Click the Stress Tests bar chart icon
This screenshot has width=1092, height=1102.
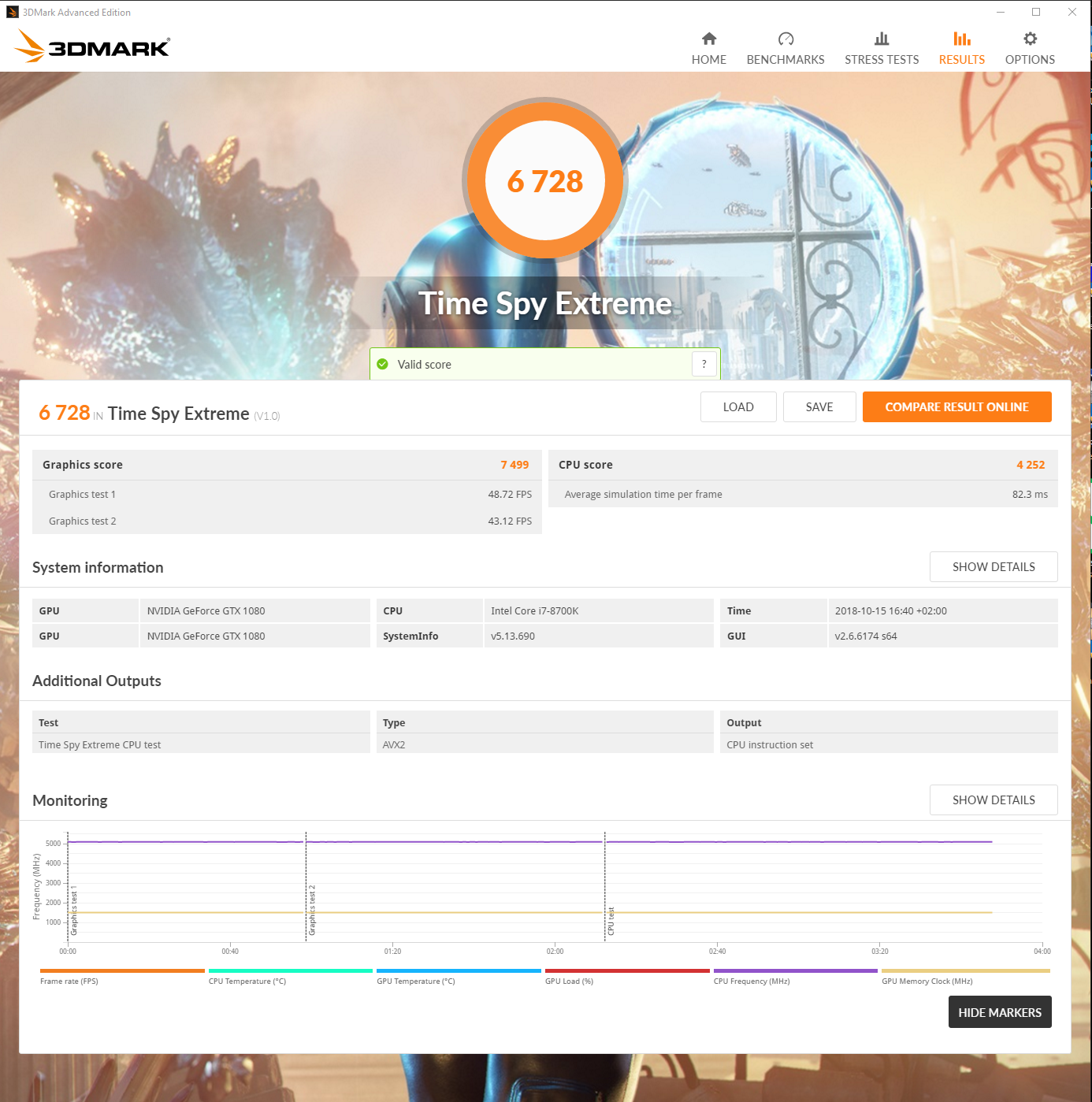click(x=882, y=39)
